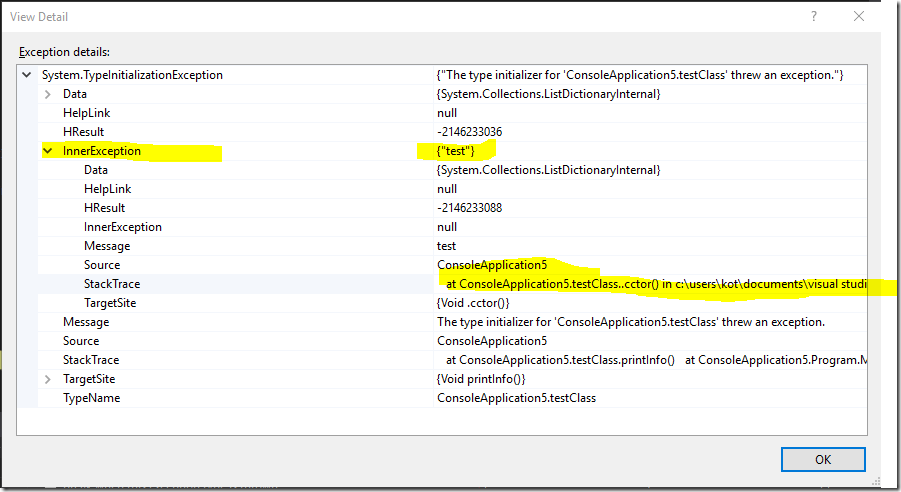Click the OK button

(823, 459)
